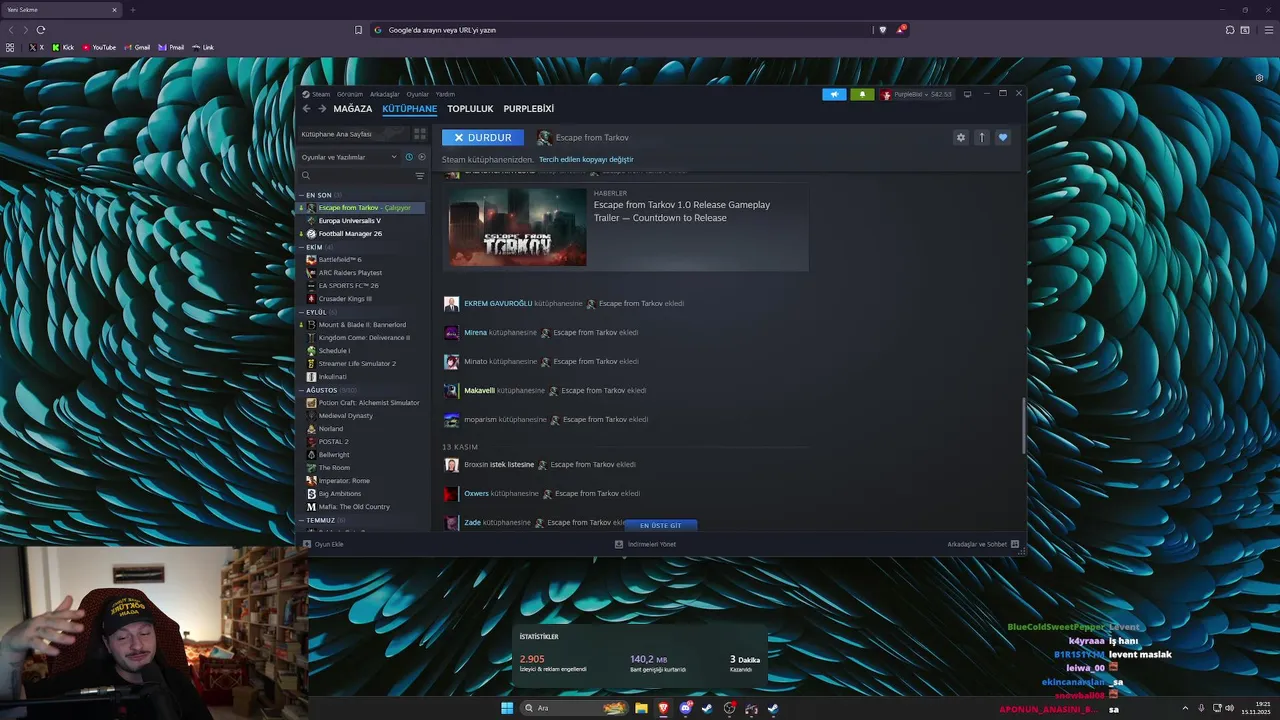Open the Oyunlar menu
The image size is (1280, 720).
[x=418, y=94]
